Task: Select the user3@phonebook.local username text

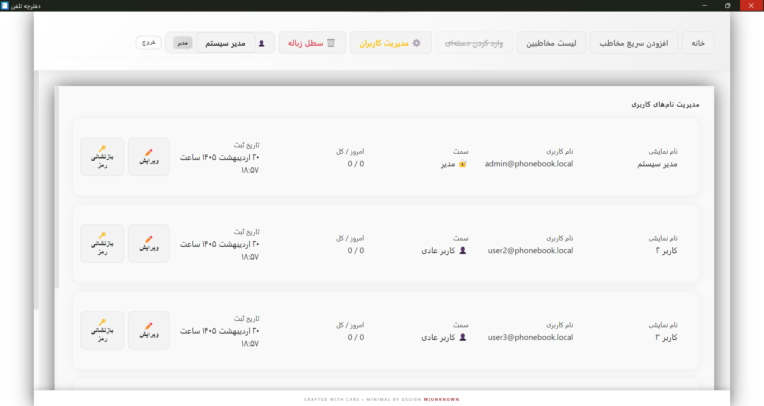Action: coord(530,337)
